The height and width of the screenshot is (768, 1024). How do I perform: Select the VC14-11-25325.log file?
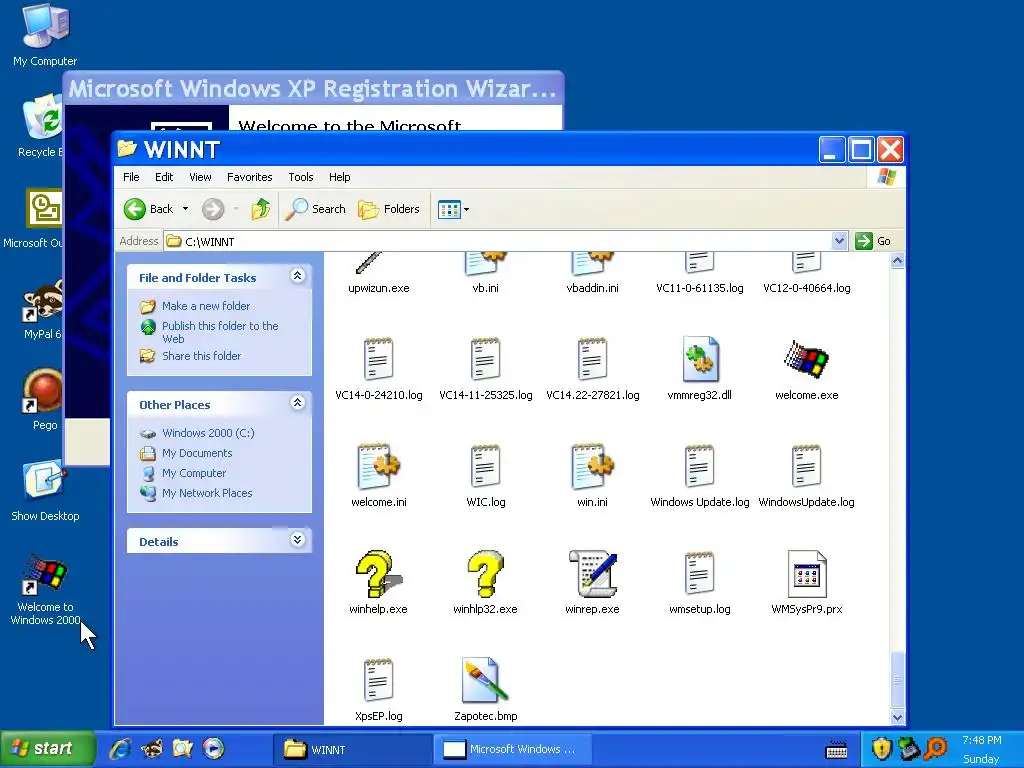pyautogui.click(x=485, y=359)
